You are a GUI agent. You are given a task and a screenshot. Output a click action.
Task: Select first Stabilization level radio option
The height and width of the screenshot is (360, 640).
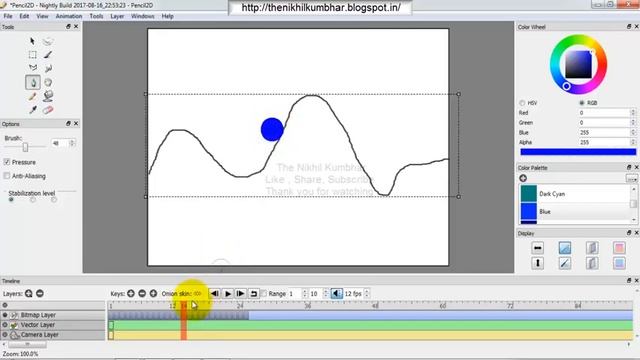coord(11,200)
